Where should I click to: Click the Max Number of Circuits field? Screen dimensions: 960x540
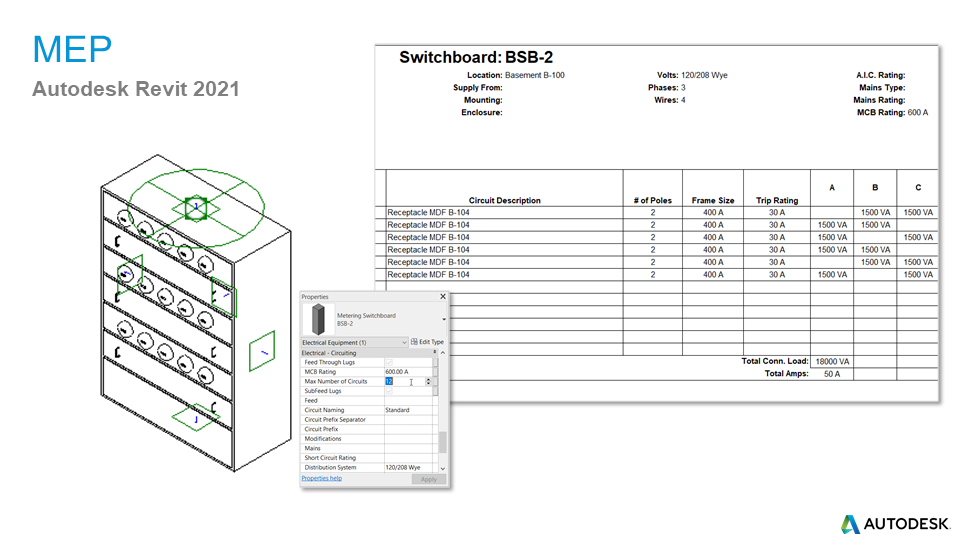pyautogui.click(x=403, y=381)
